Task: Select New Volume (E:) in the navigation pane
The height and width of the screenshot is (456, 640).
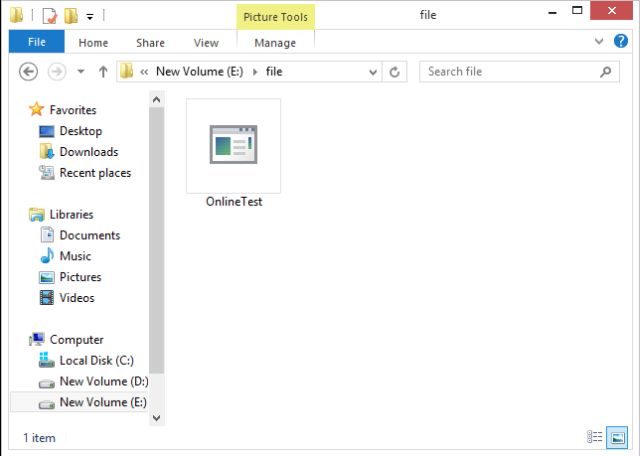Action: pos(103,402)
